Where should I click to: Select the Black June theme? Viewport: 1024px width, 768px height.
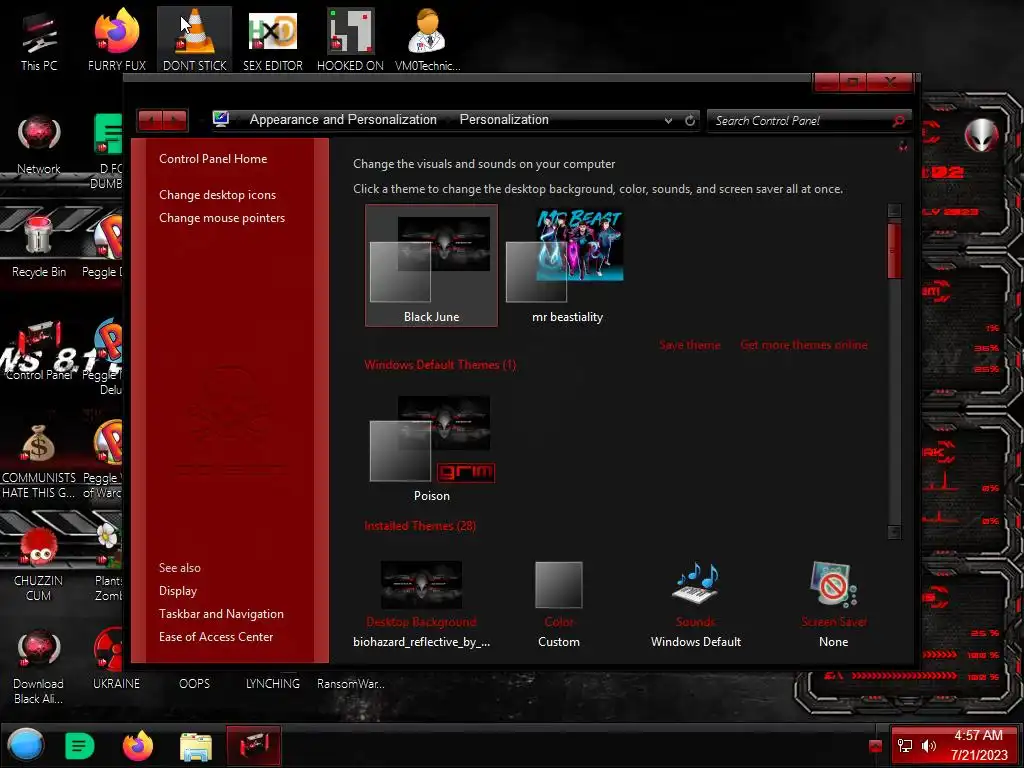pyautogui.click(x=431, y=265)
